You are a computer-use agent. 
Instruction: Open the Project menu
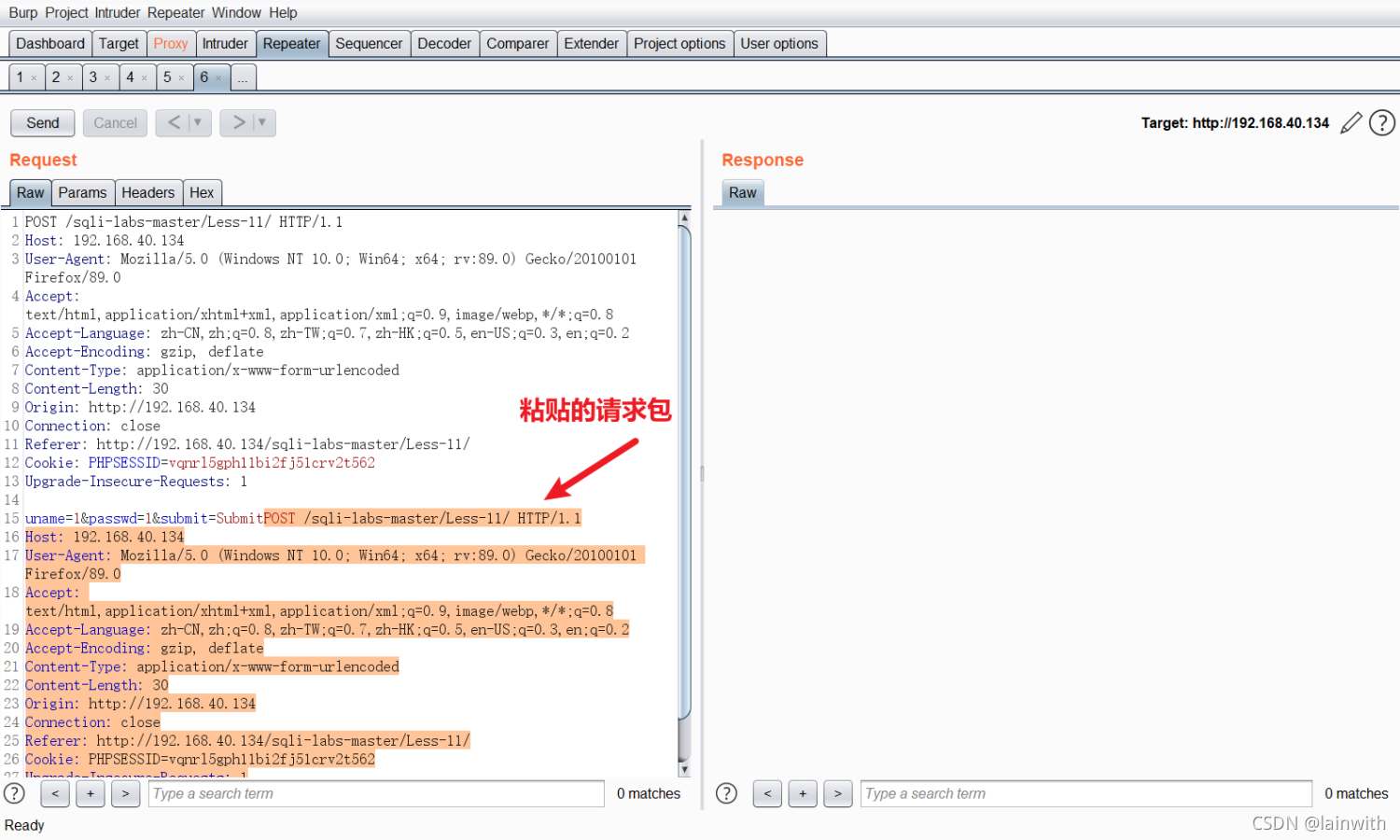(x=66, y=13)
